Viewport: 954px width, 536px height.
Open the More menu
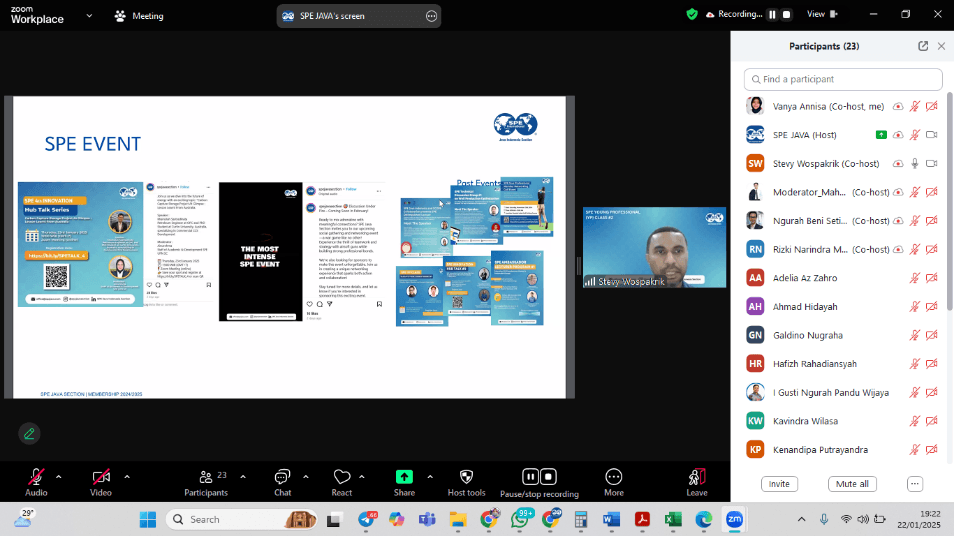pyautogui.click(x=613, y=482)
